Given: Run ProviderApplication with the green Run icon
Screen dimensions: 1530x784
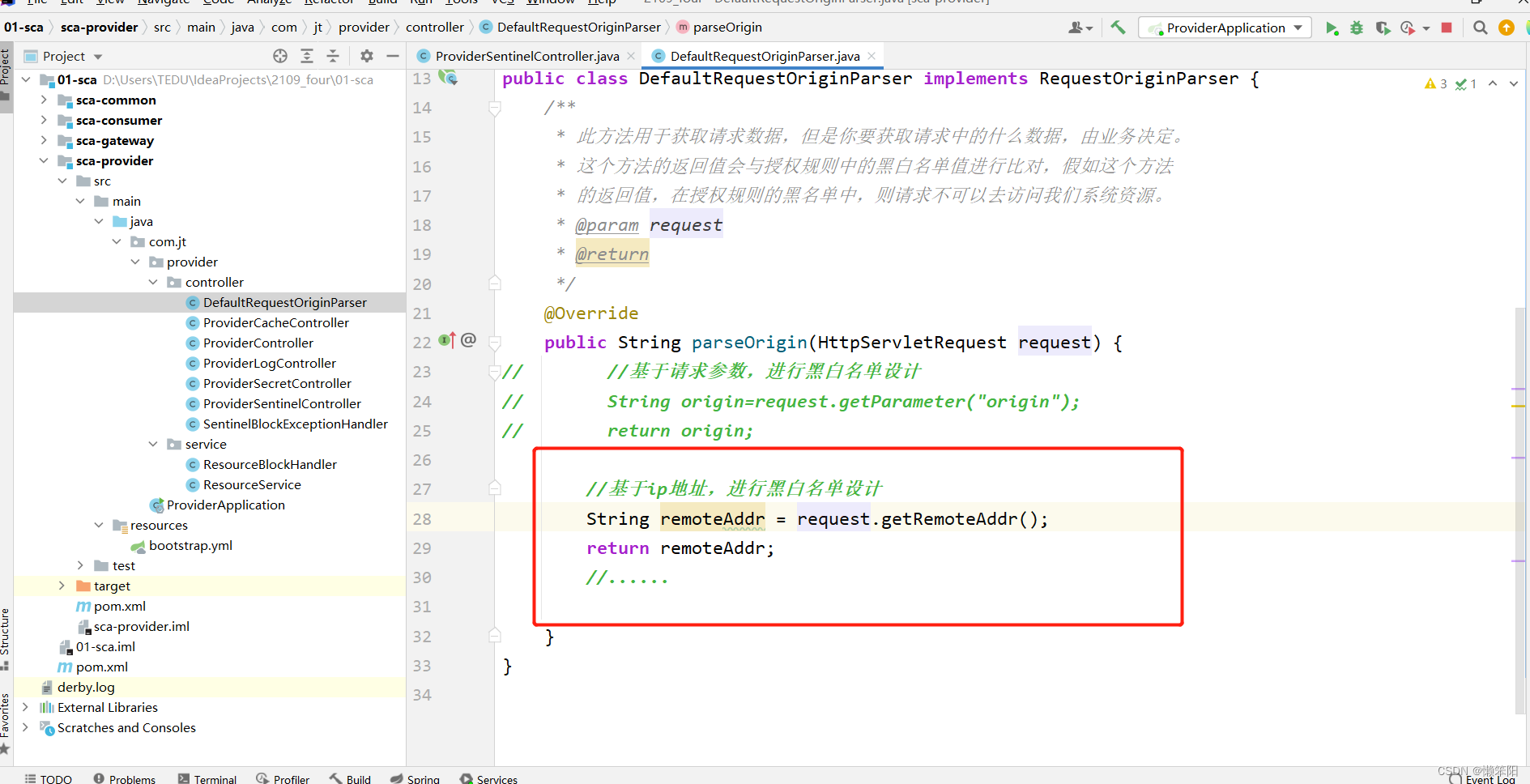Looking at the screenshot, I should (x=1332, y=27).
